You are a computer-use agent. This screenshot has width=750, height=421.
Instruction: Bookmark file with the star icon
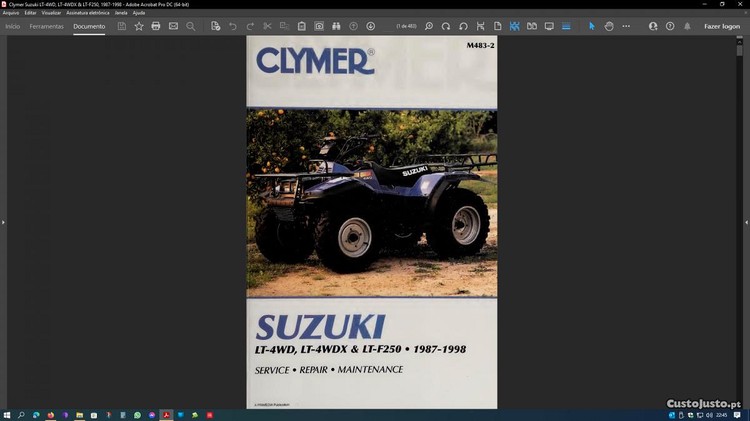139,26
